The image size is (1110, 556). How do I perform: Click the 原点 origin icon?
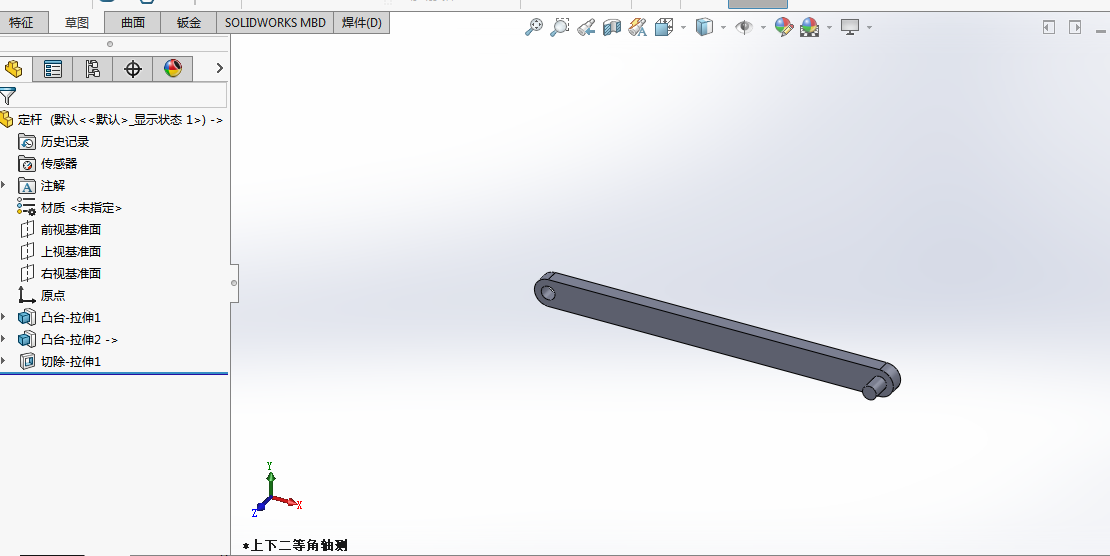coord(26,295)
